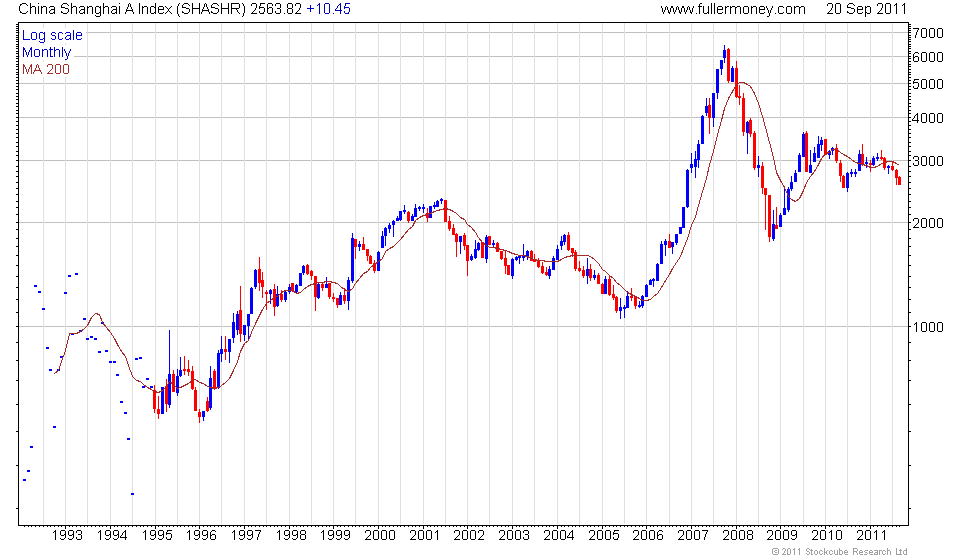Click the 1996 year axis label
Image resolution: width=960 pixels, height=560 pixels.
click(x=201, y=536)
